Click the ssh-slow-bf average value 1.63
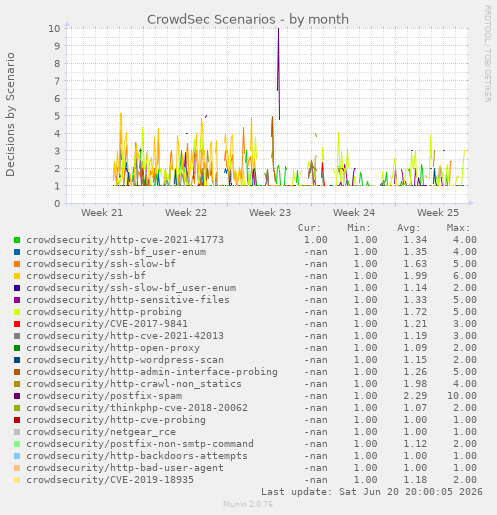This screenshot has width=497, height=515. tap(415, 264)
